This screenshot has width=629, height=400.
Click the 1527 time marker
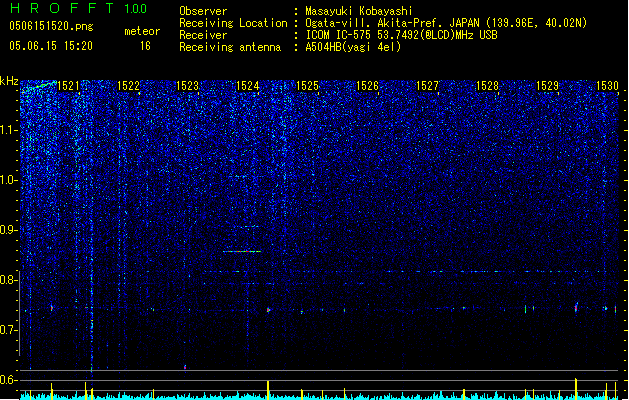[427, 86]
